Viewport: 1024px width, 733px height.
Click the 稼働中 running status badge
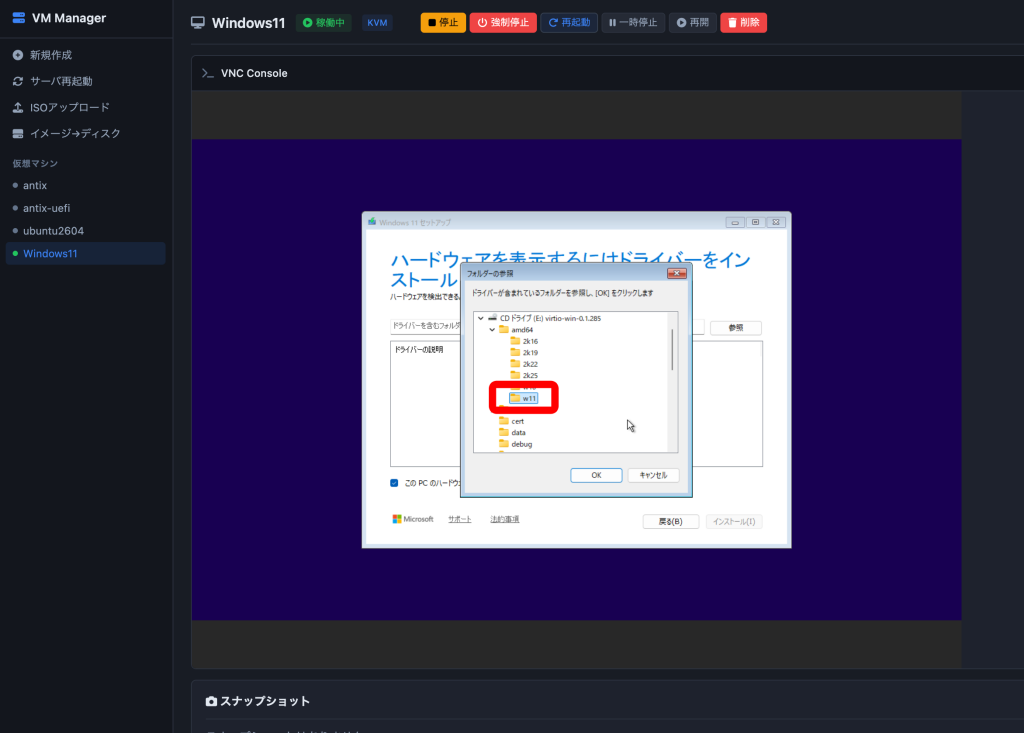[323, 23]
